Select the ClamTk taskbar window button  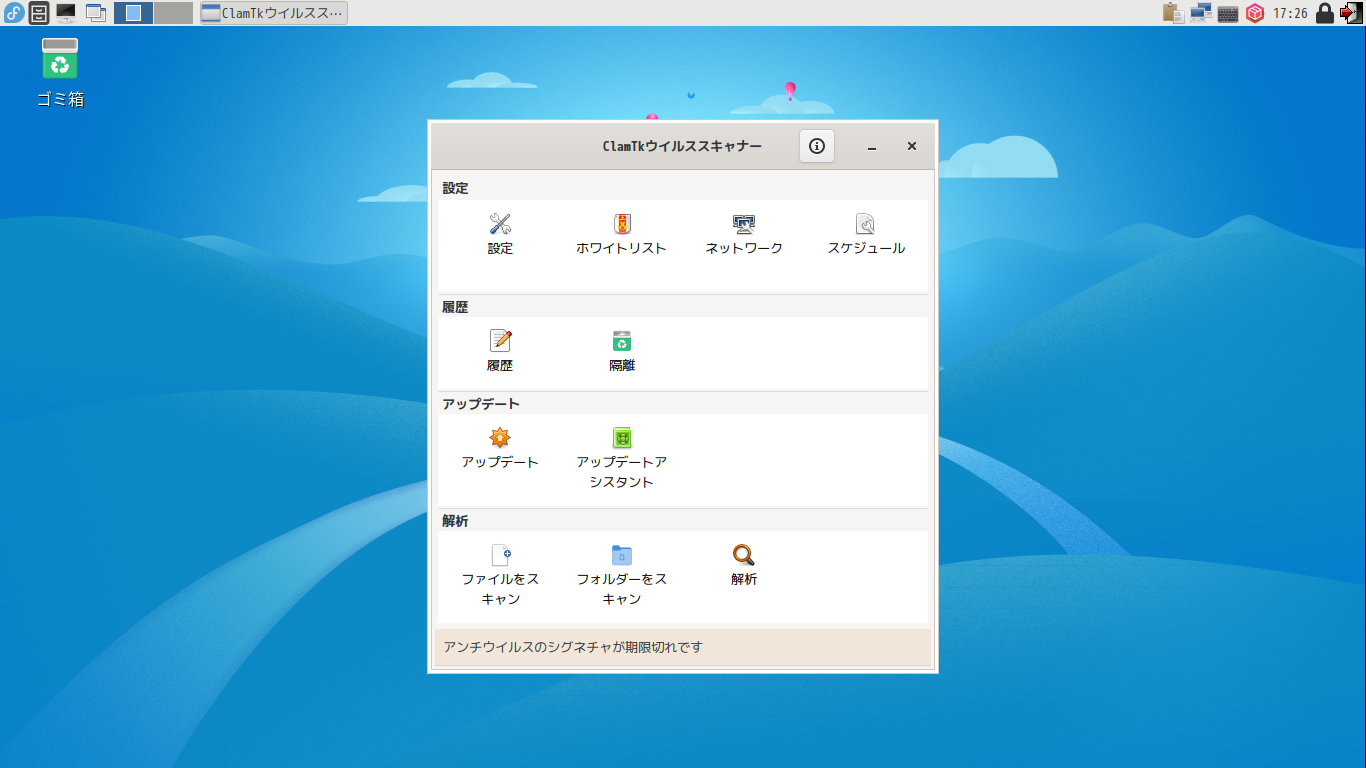pyautogui.click(x=274, y=13)
